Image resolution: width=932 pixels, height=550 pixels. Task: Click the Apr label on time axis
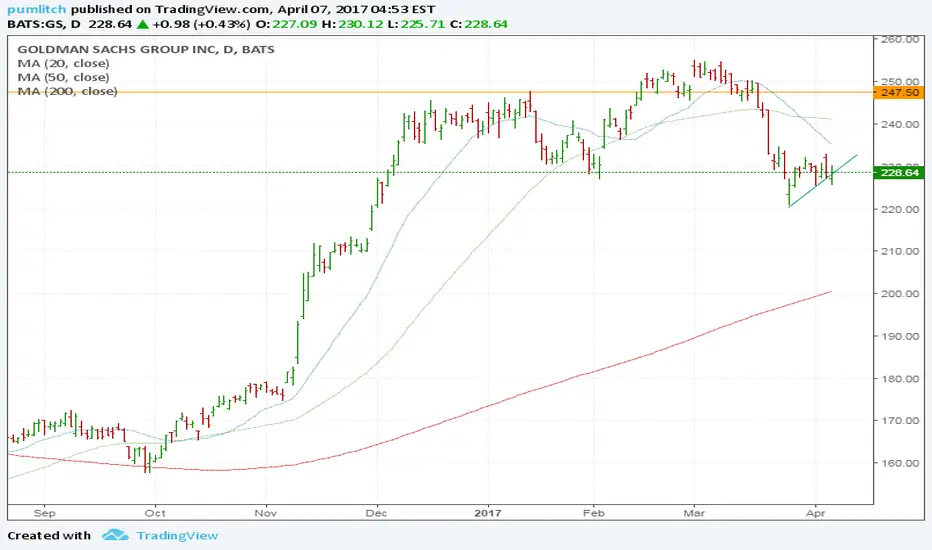[x=816, y=513]
